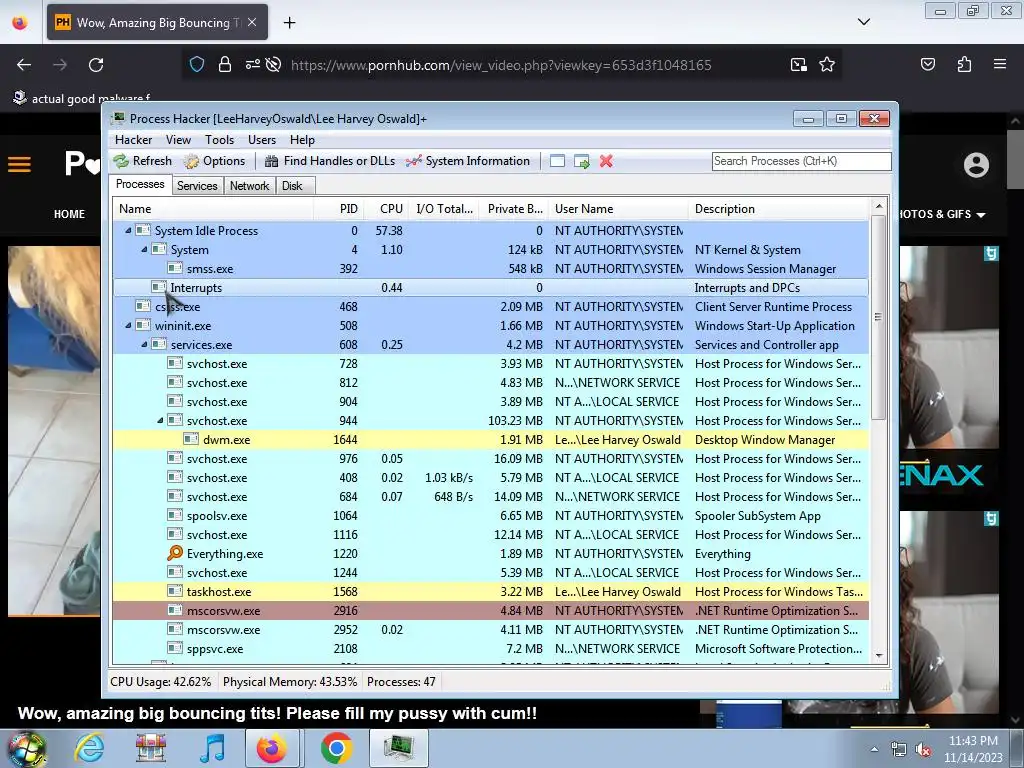Select the taskhost.exe process row
Screen dimensions: 1024x768
(x=490, y=592)
